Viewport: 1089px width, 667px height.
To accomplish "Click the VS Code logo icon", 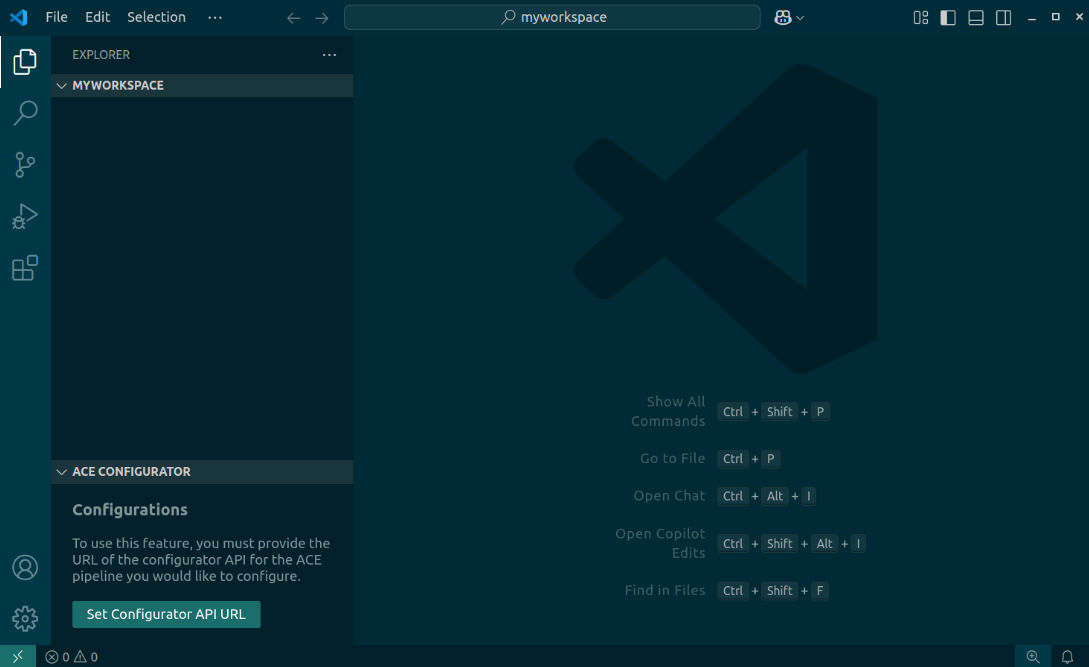I will (x=19, y=17).
